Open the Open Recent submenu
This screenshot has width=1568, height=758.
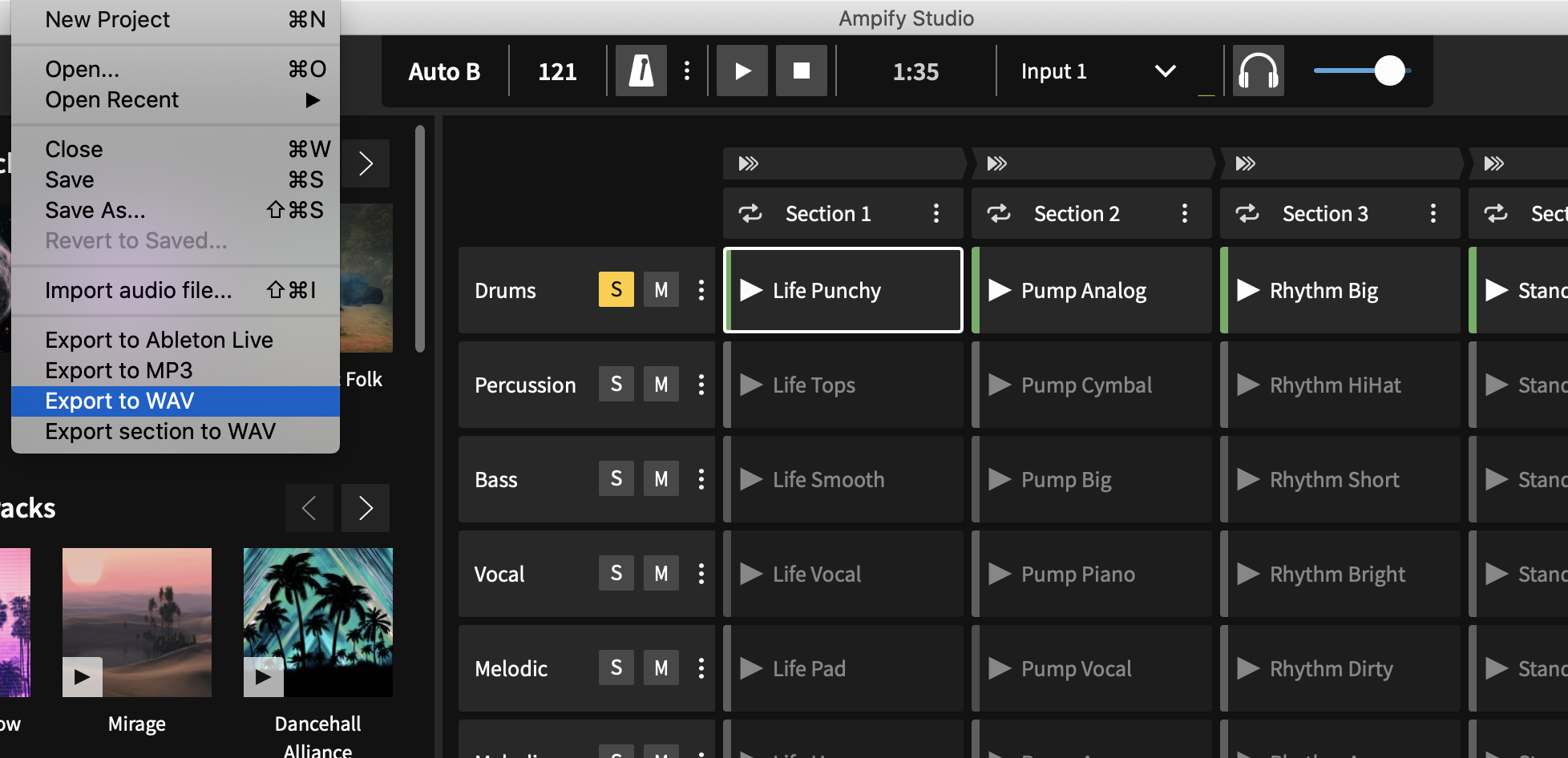176,99
